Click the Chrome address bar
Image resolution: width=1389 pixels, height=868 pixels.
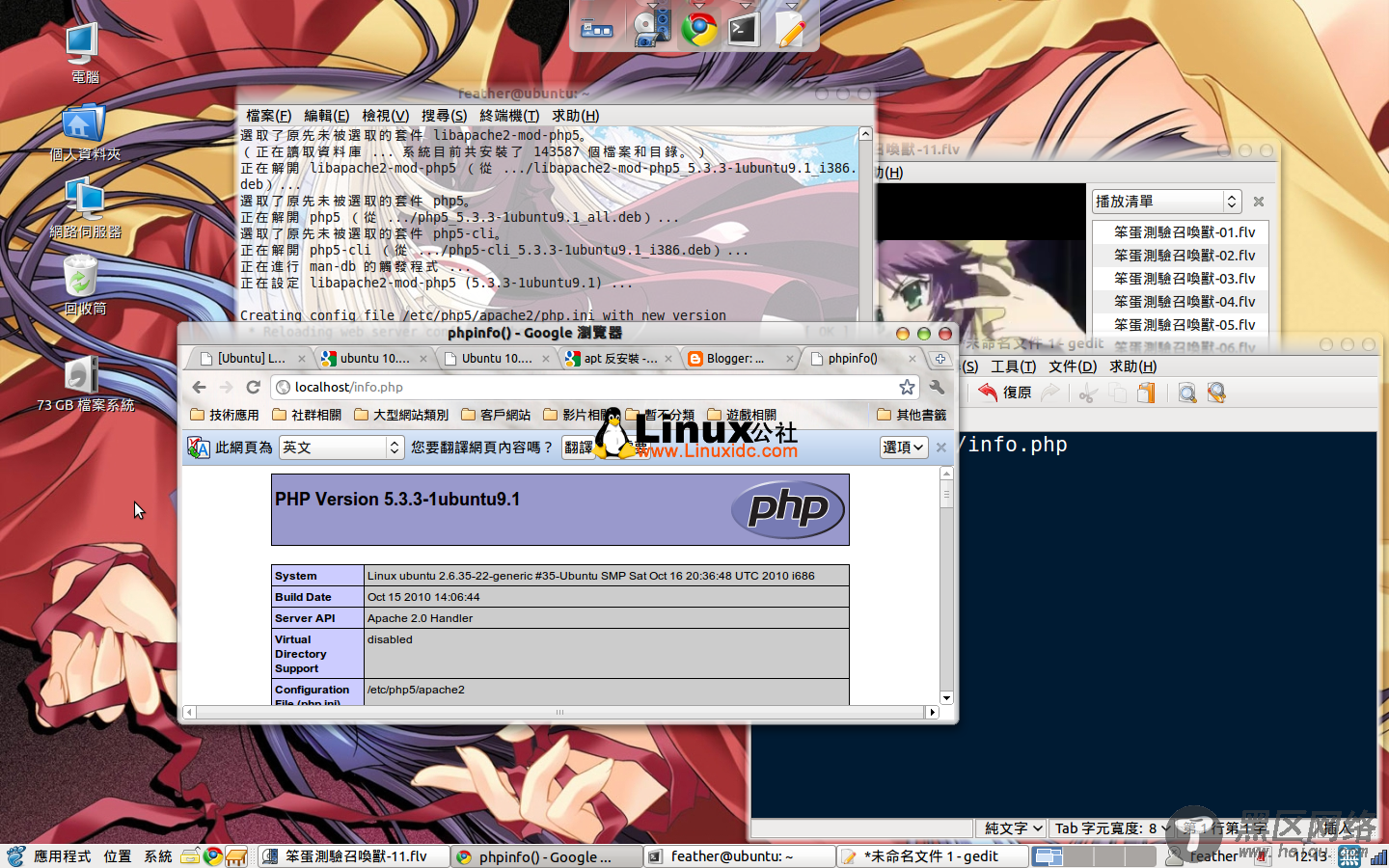pos(593,387)
